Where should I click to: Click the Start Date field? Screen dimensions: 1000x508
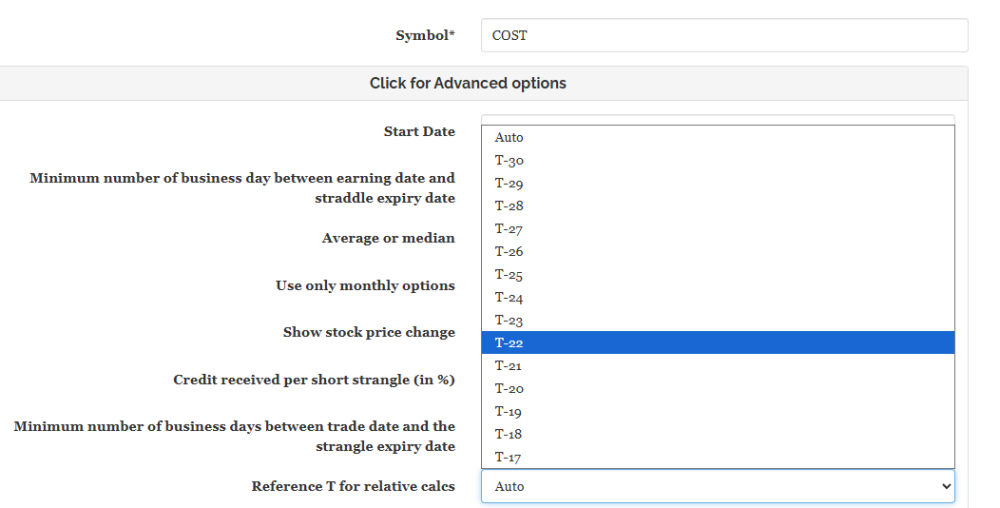pos(718,120)
